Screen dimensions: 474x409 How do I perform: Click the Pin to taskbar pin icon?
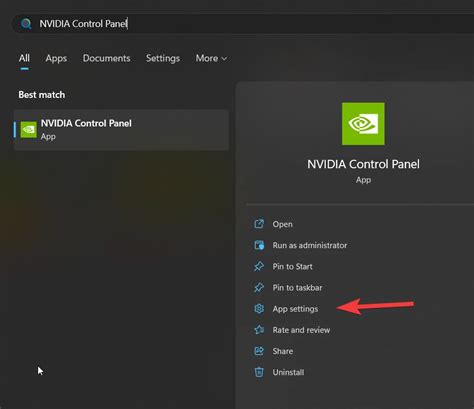[x=259, y=288]
